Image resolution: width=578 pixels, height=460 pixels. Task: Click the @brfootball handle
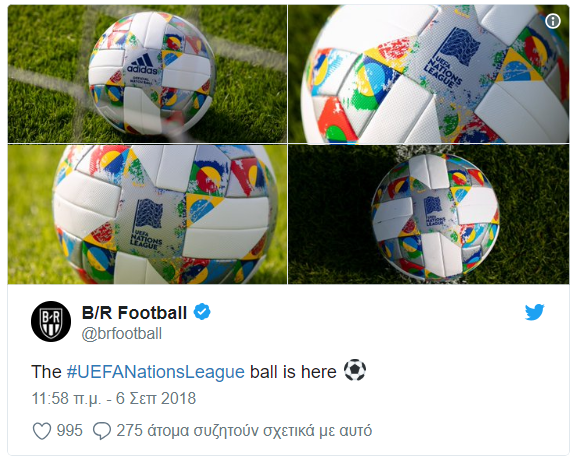pos(122,334)
